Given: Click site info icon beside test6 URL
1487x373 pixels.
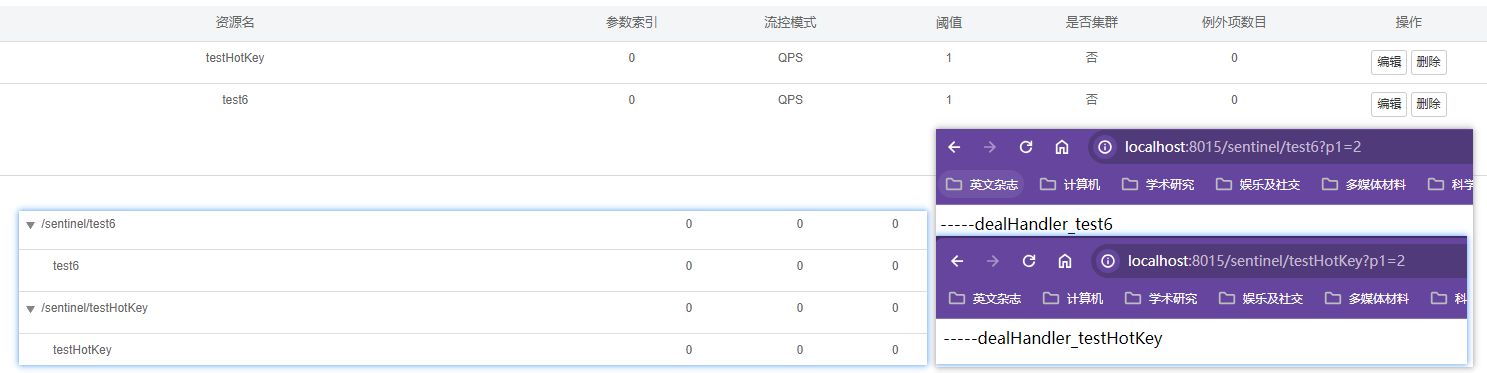Looking at the screenshot, I should point(1104,147).
